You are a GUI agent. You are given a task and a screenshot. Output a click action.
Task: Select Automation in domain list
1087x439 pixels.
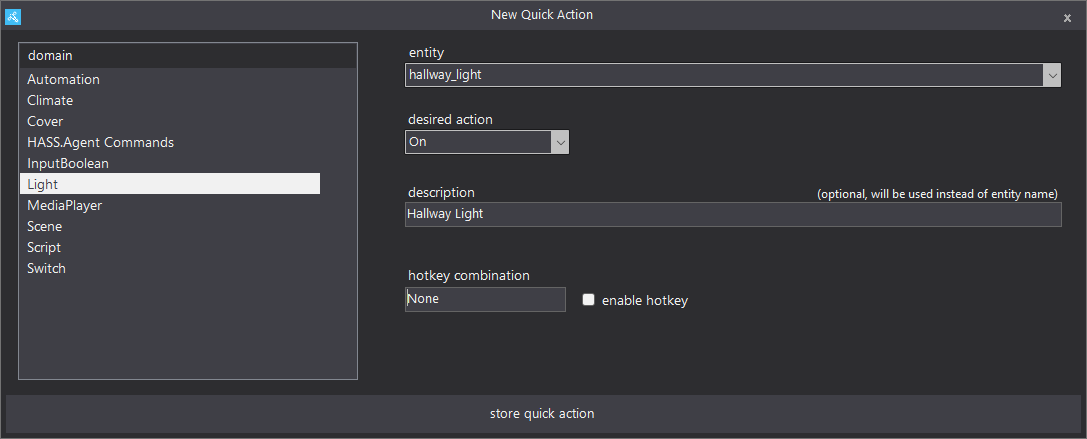[63, 79]
